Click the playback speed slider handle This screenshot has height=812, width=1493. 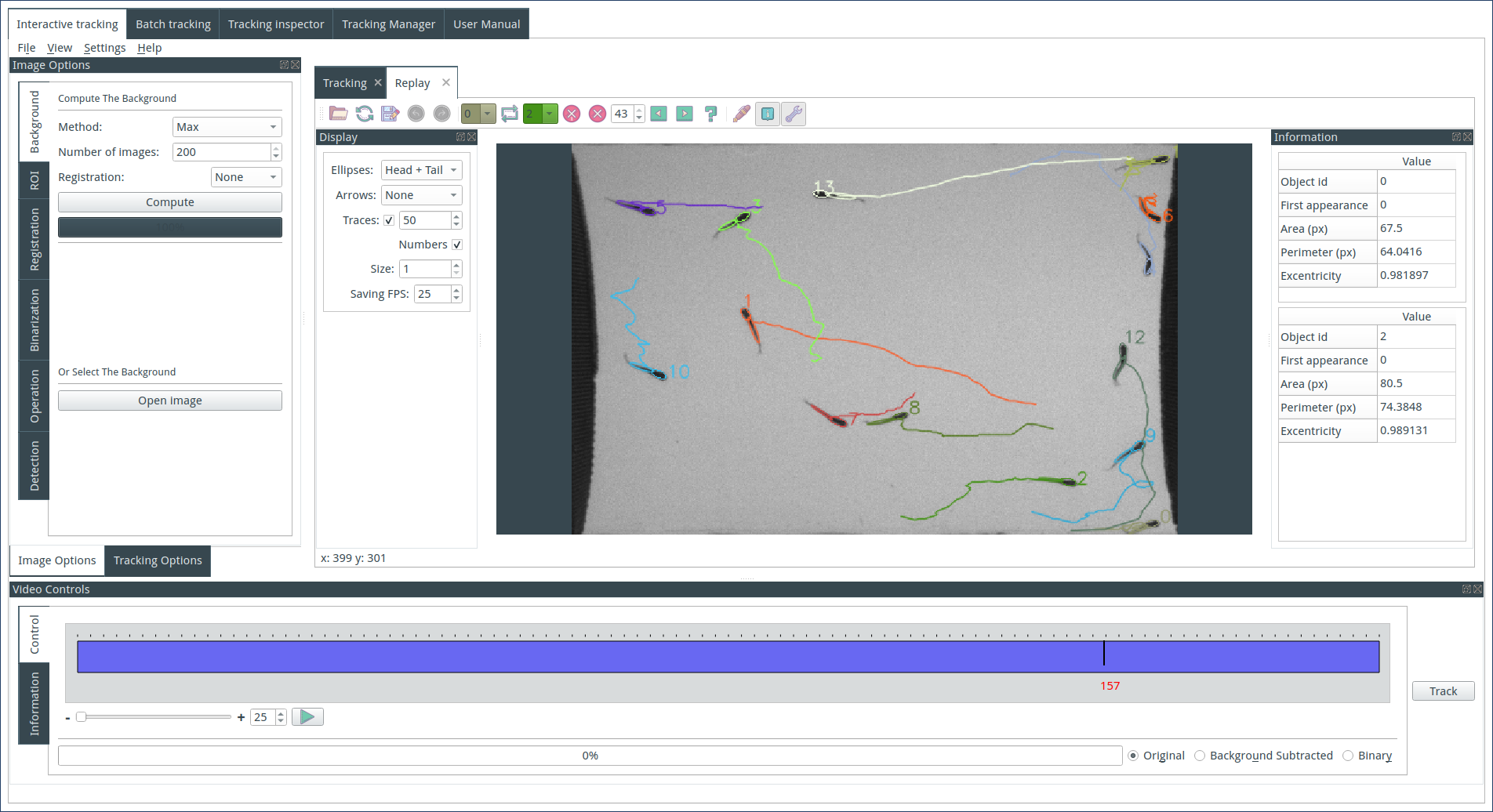pos(81,716)
